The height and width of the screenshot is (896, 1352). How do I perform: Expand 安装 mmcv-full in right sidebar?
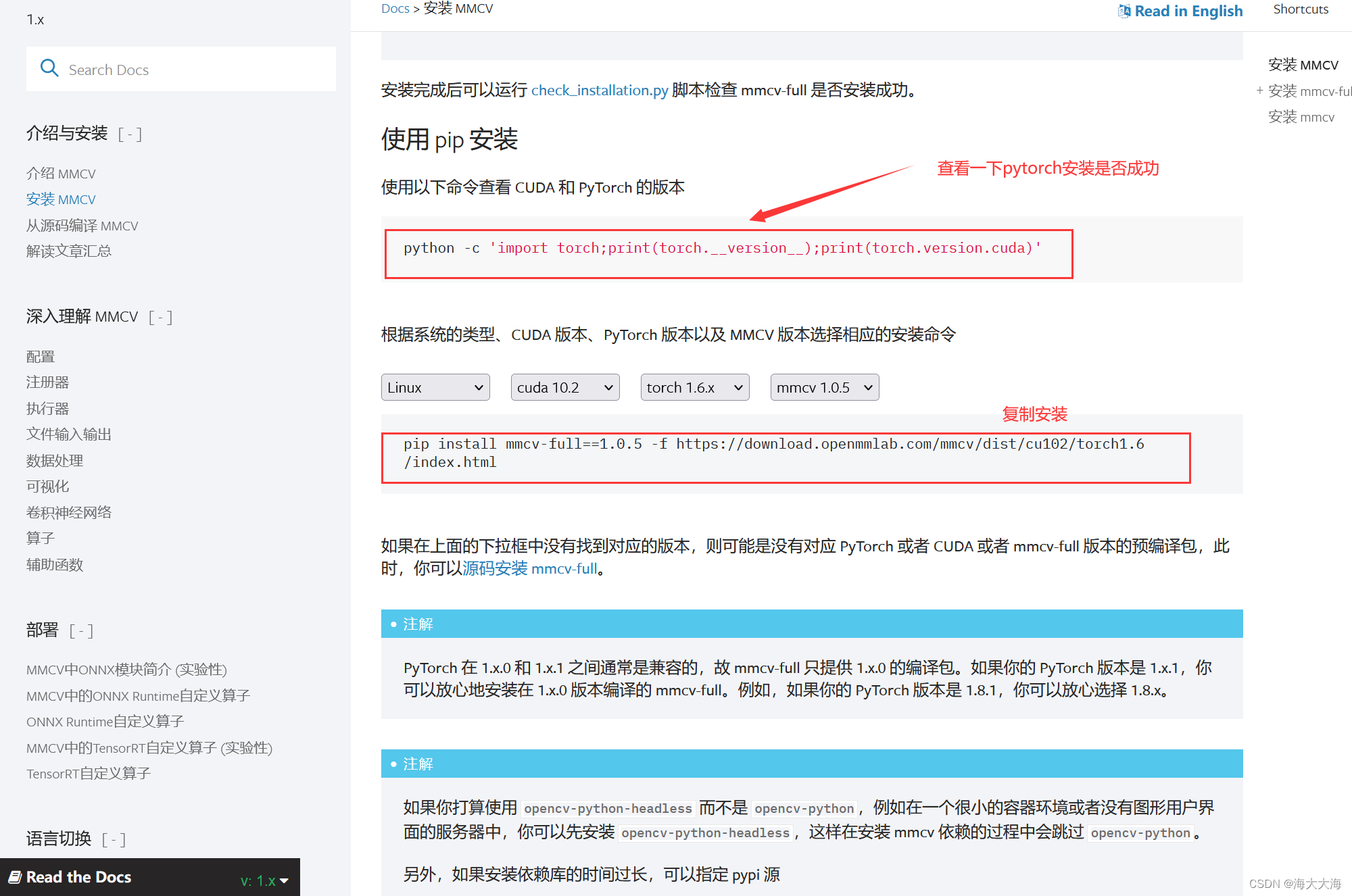[1259, 91]
